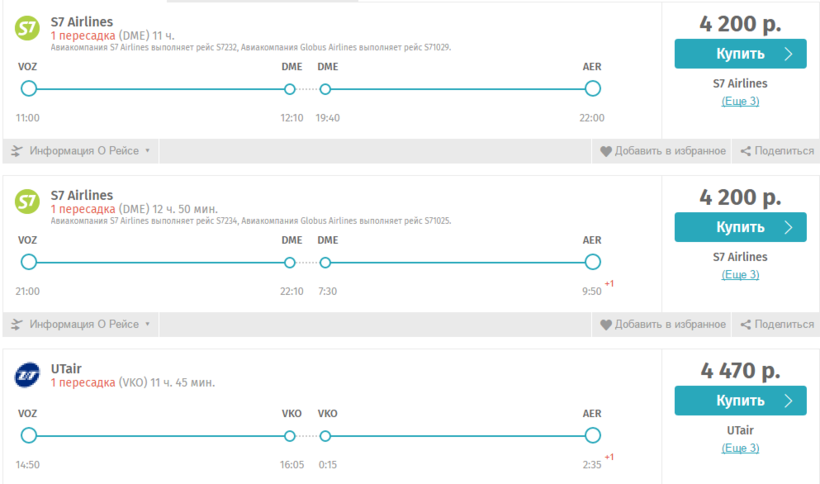Buy the UTair ticket for 4 470 р.
Image resolution: width=820 pixels, height=484 pixels.
[x=740, y=401]
